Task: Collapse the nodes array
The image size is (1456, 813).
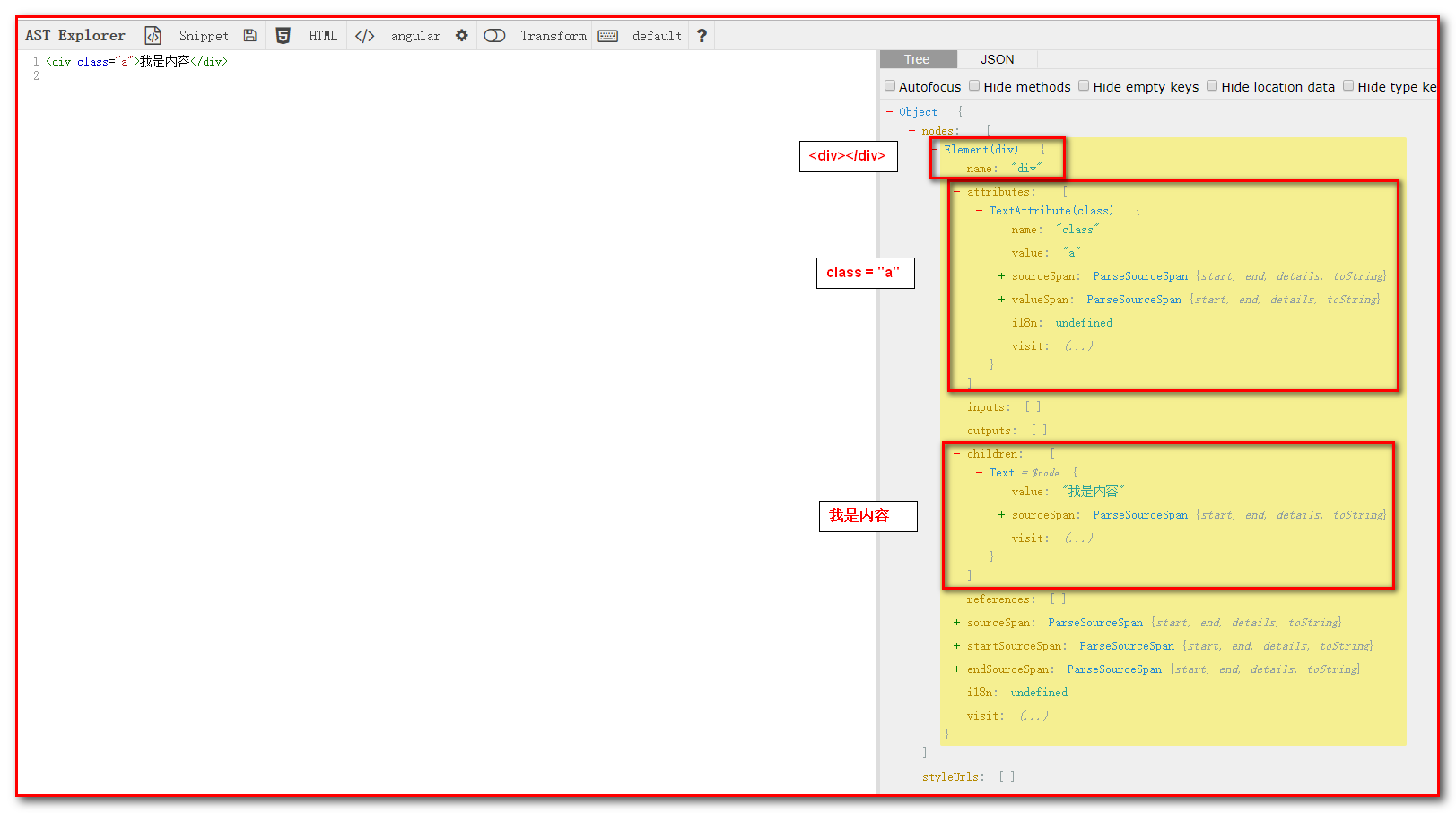Action: click(911, 131)
